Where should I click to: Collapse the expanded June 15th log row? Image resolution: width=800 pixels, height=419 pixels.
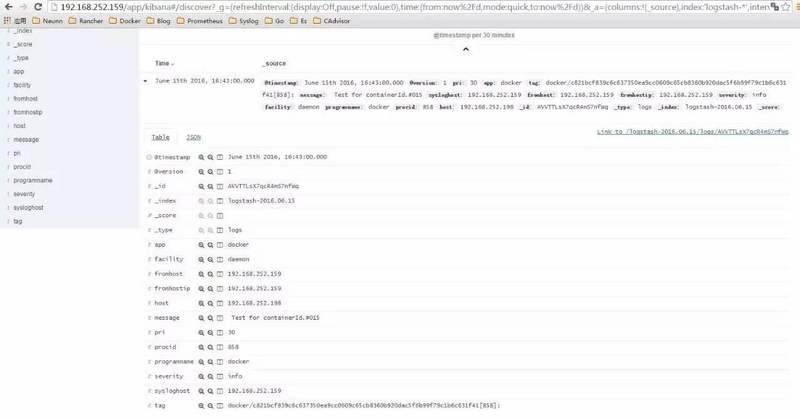click(x=145, y=81)
